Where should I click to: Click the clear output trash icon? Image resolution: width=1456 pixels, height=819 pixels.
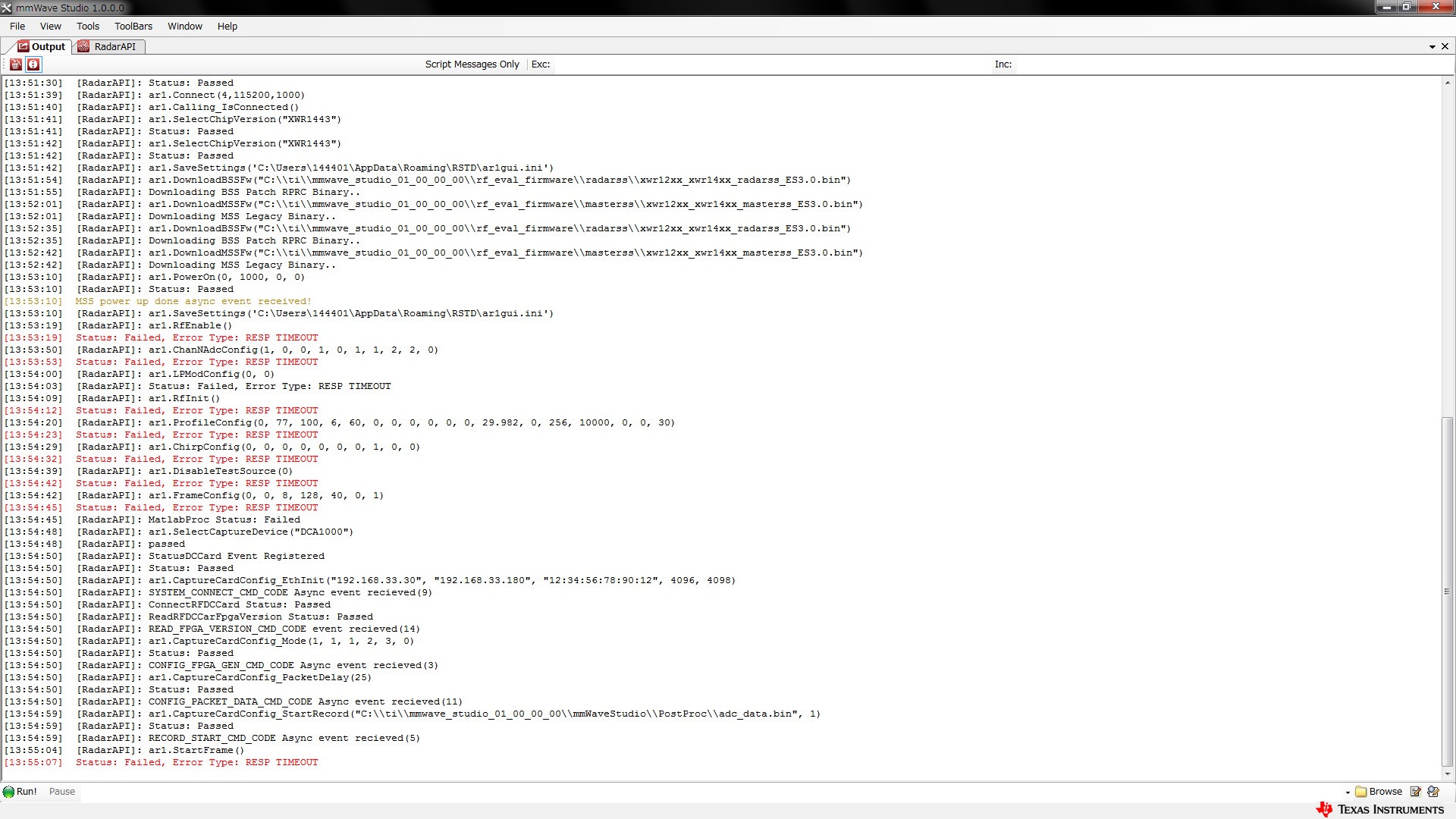click(15, 64)
